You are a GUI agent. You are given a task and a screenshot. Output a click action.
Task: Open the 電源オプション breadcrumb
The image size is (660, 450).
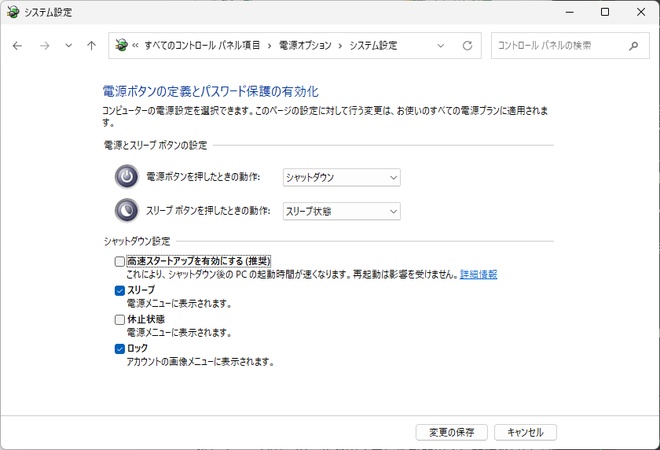[305, 45]
